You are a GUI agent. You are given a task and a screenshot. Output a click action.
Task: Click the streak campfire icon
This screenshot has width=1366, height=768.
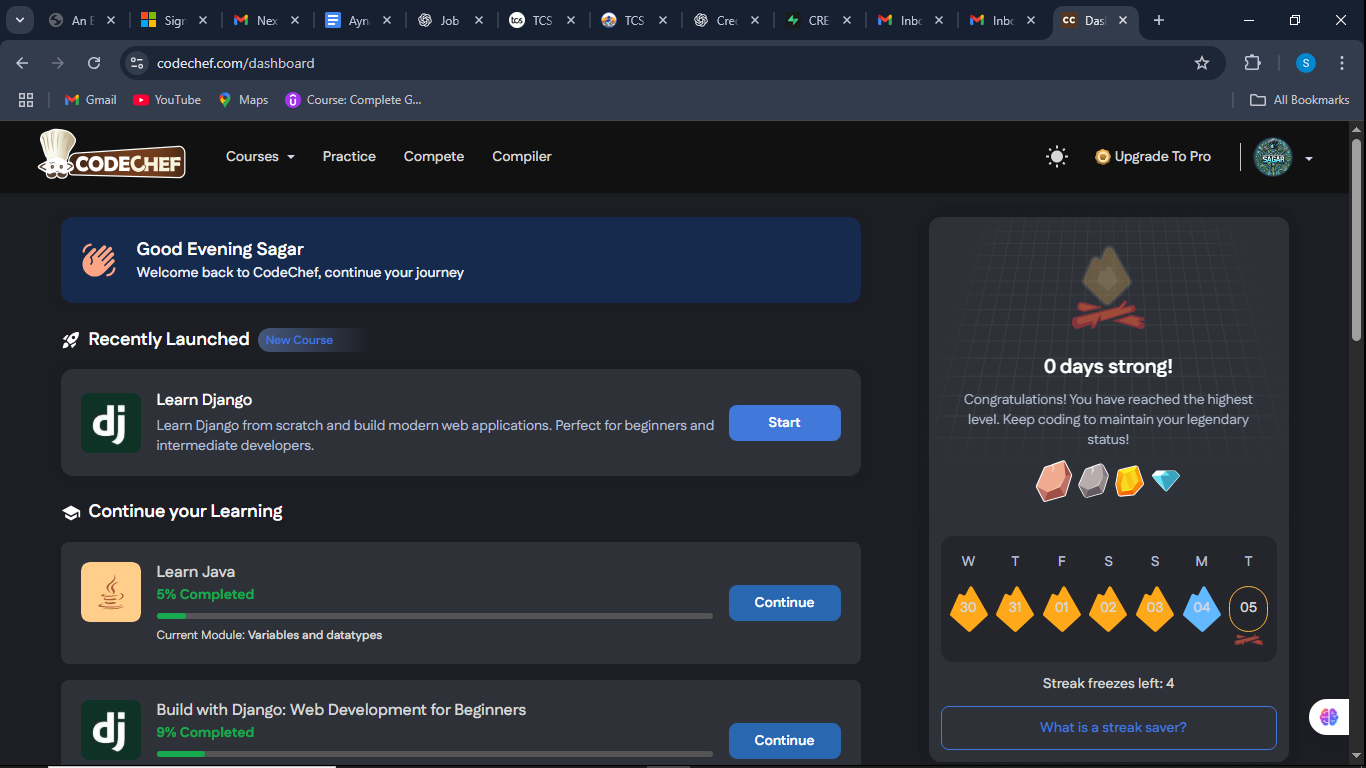pos(1108,288)
